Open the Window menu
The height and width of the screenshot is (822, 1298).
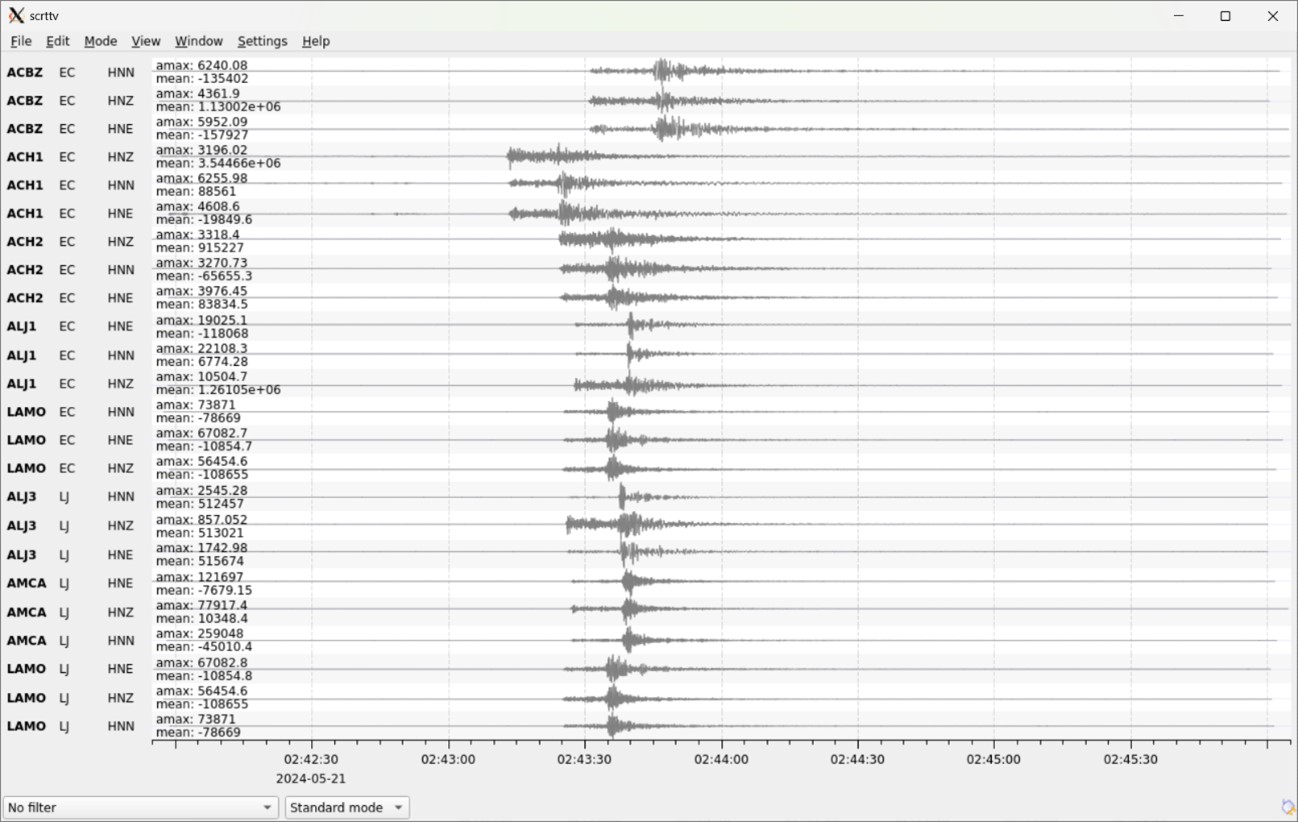[199, 41]
